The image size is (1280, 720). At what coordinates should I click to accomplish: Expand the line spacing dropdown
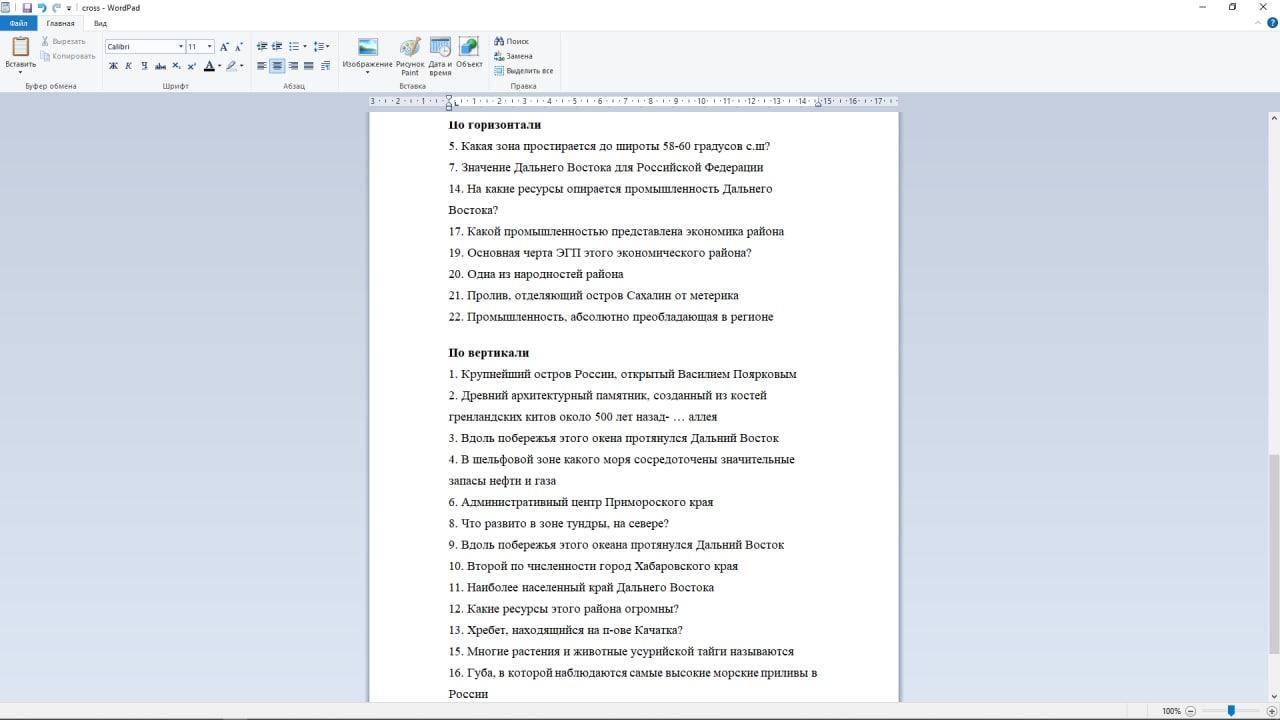(321, 47)
